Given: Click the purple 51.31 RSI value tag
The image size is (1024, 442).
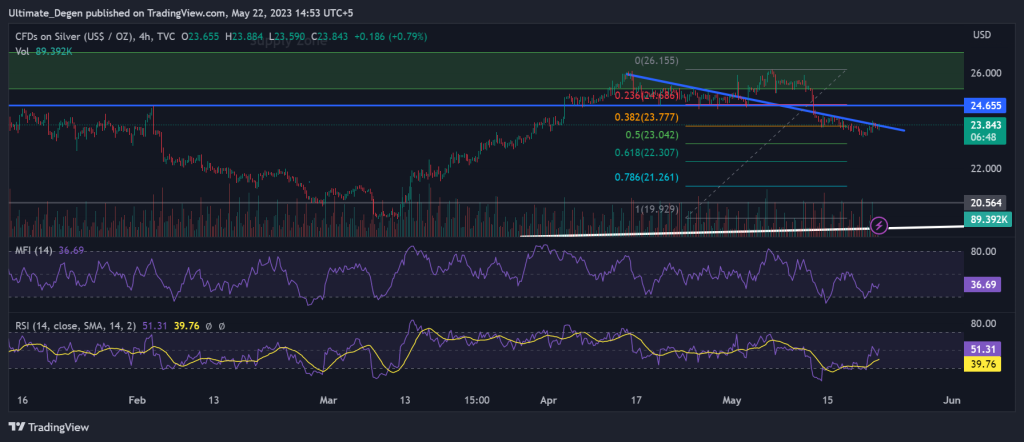Looking at the screenshot, I should 982,349.
